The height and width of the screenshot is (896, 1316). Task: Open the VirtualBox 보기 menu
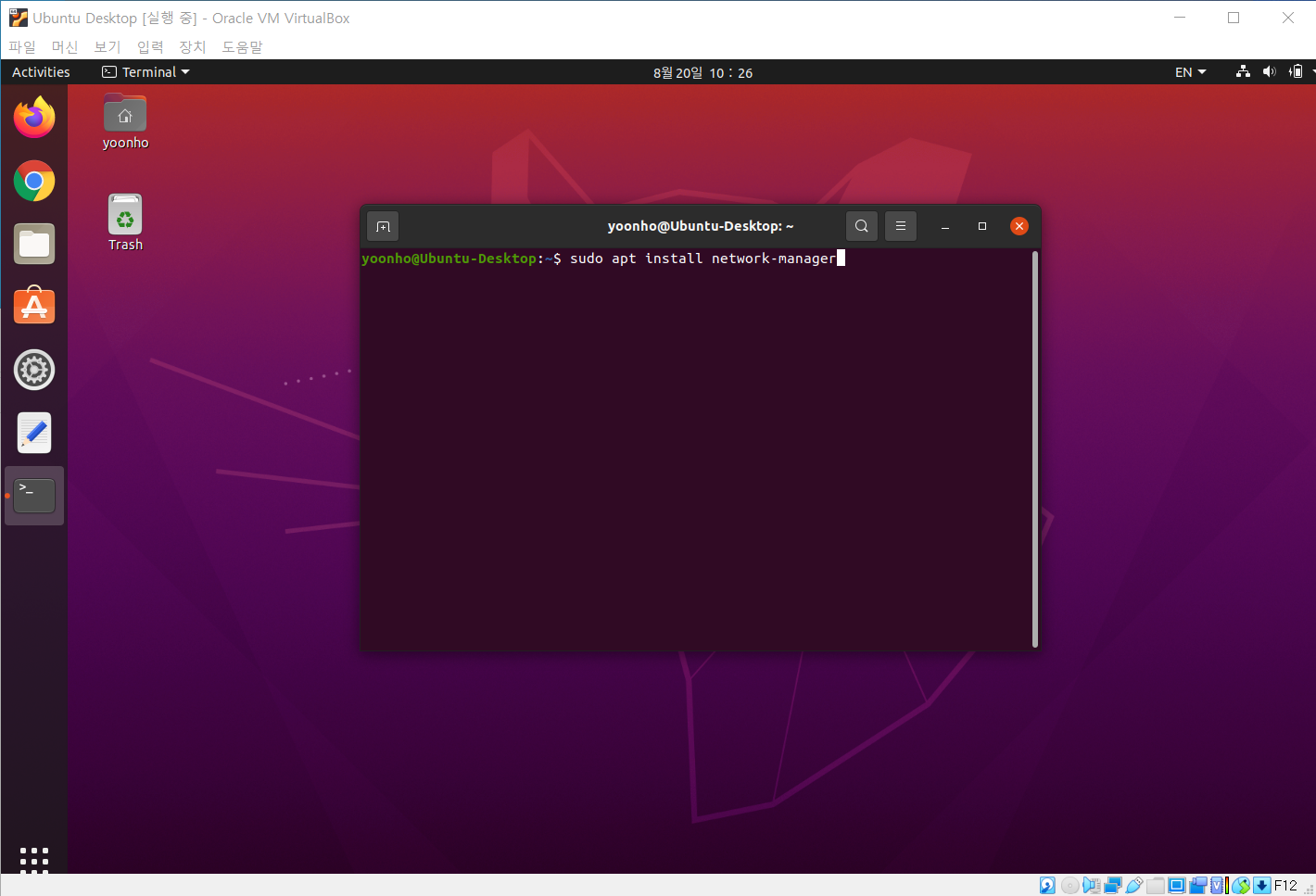pyautogui.click(x=108, y=46)
